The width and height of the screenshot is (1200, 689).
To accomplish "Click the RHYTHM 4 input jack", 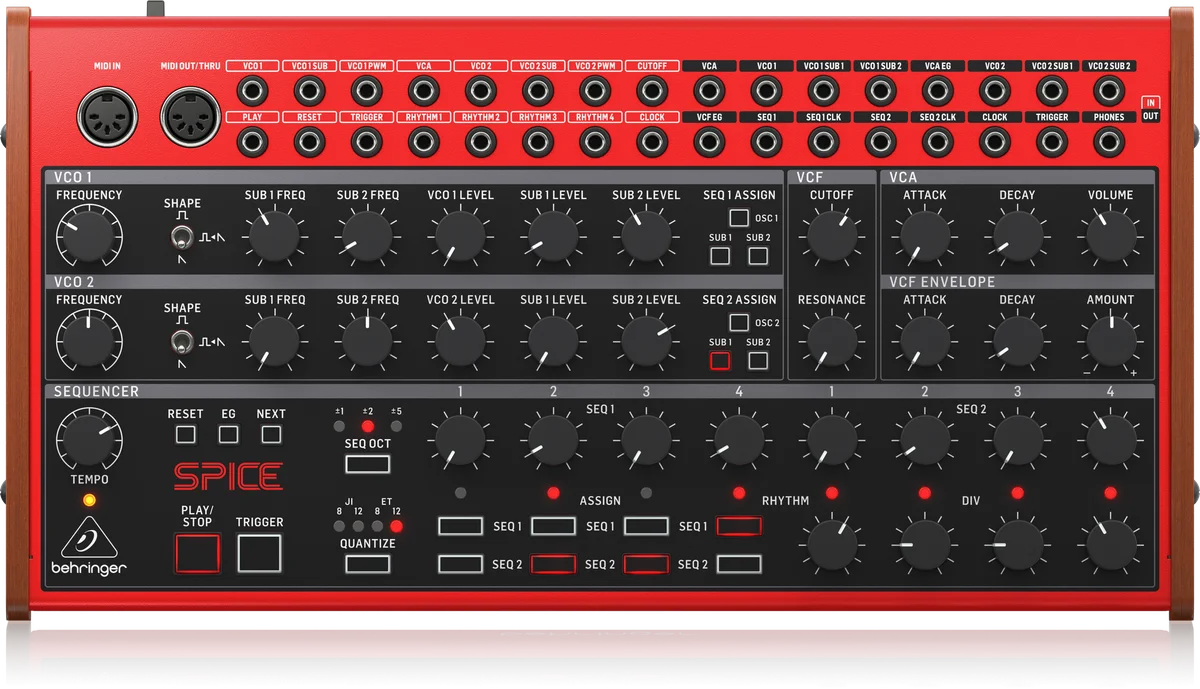I will pyautogui.click(x=595, y=142).
